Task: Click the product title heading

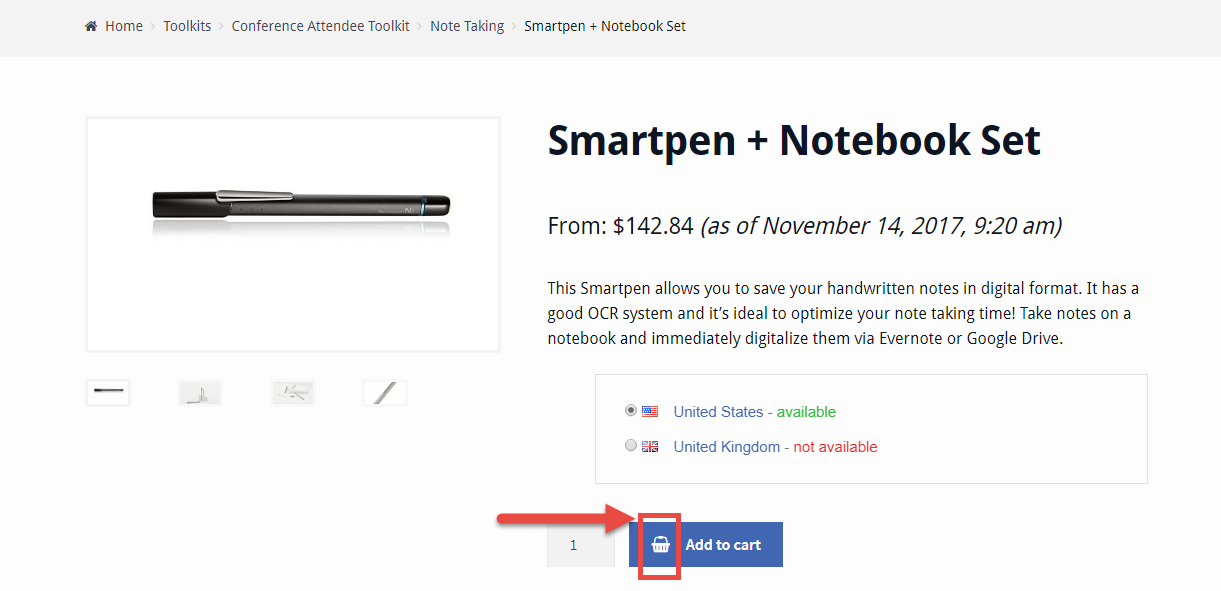Action: [x=793, y=140]
